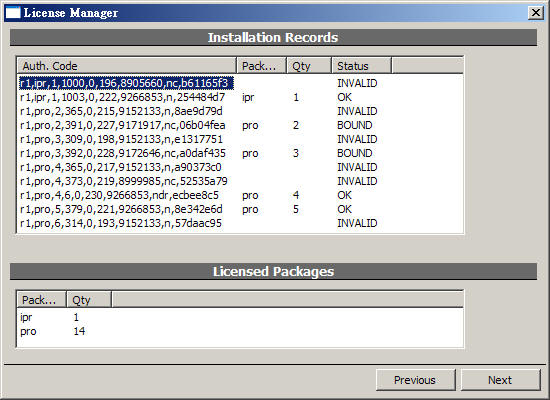Click the Next button
The height and width of the screenshot is (400, 550).
pyautogui.click(x=500, y=380)
